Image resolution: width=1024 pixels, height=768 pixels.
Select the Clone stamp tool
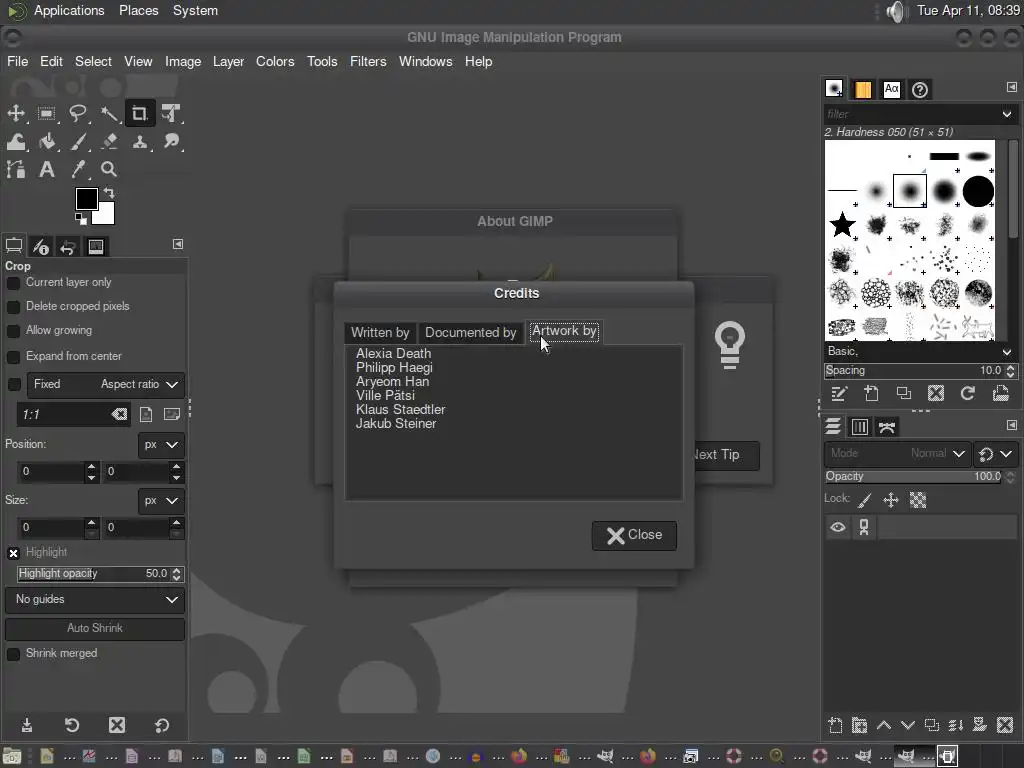pyautogui.click(x=140, y=142)
